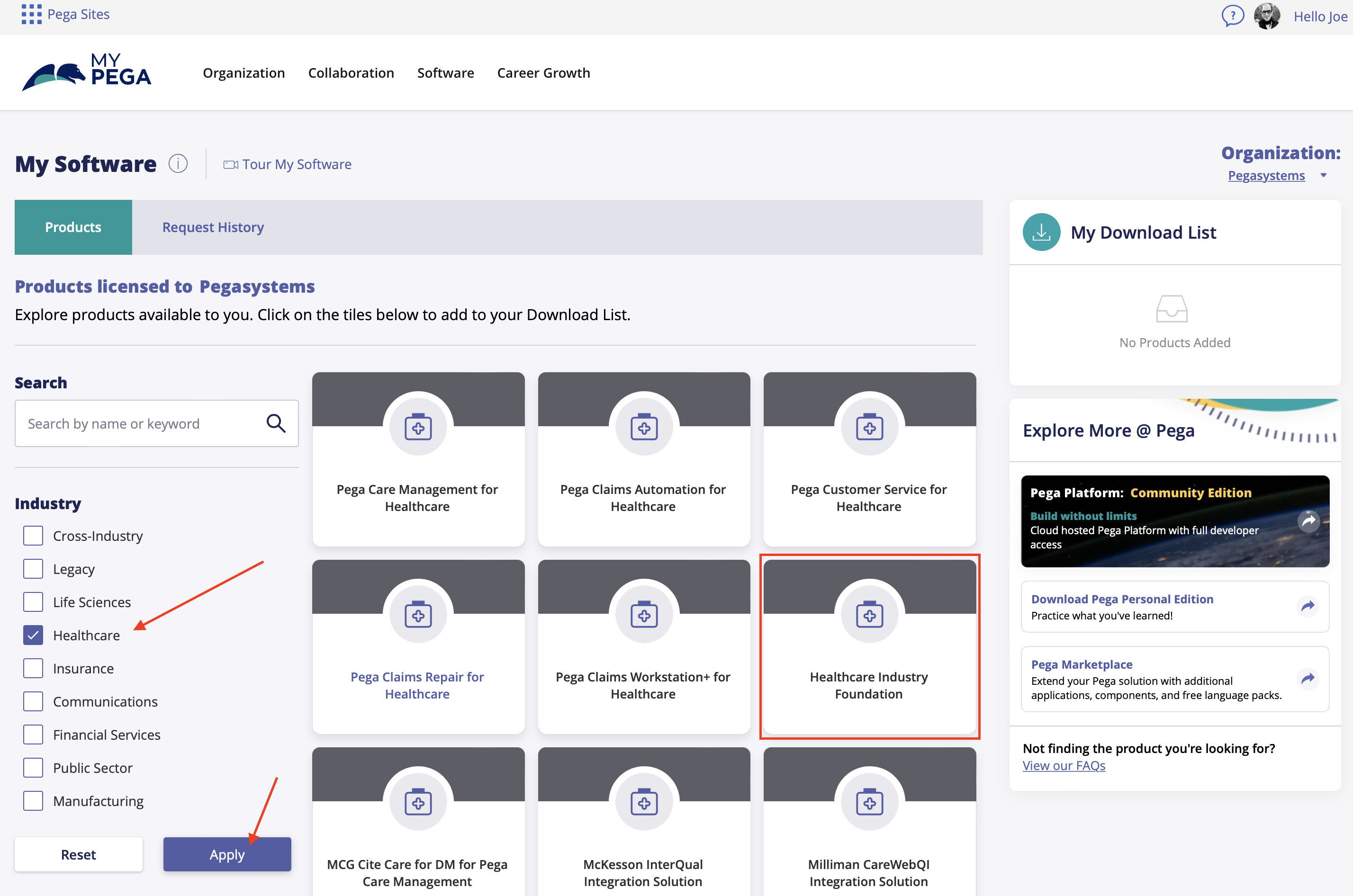This screenshot has width=1353, height=896.
Task: Switch to the Request History tab
Action: click(213, 227)
